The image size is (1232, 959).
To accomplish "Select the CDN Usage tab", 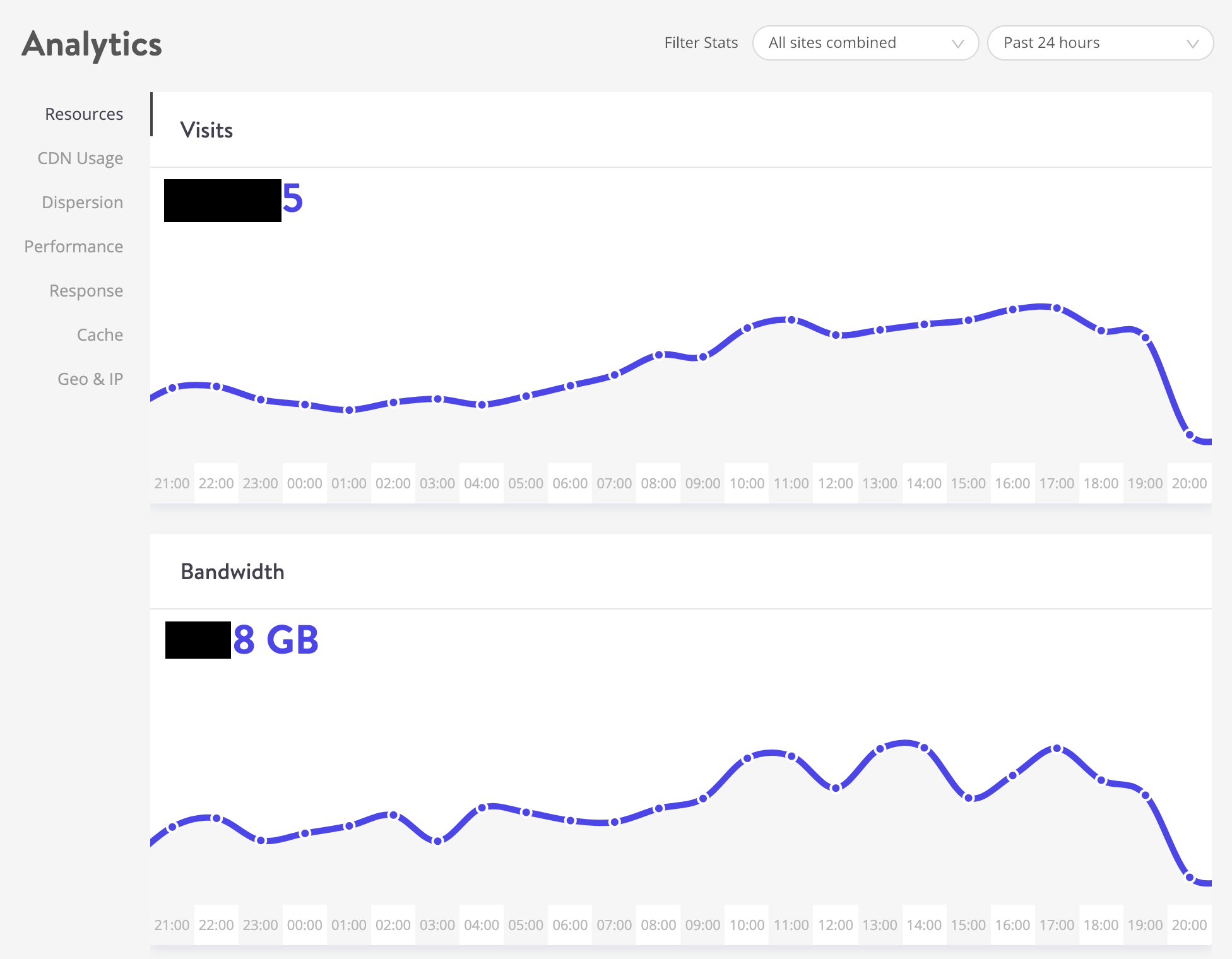I will 80,158.
